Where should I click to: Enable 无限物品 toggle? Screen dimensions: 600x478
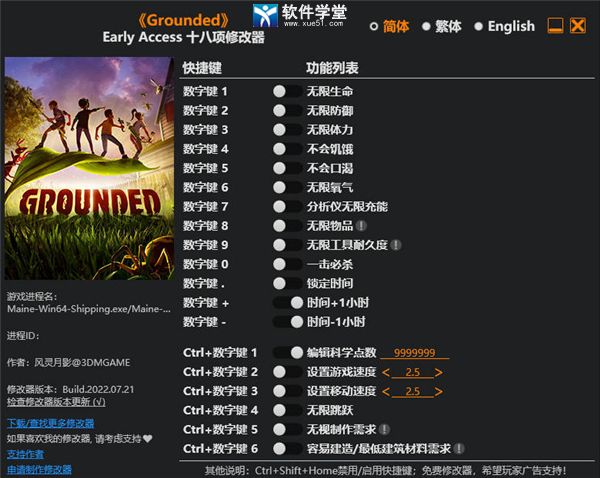click(288, 226)
